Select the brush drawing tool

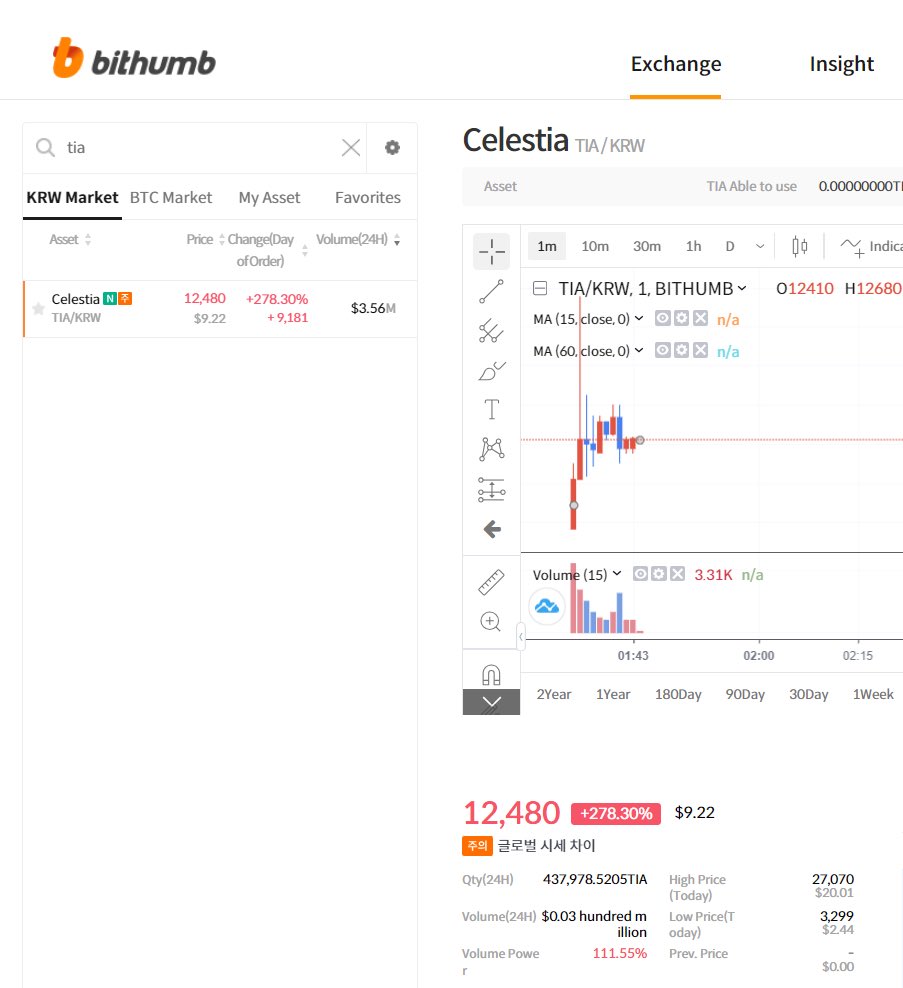coord(491,372)
